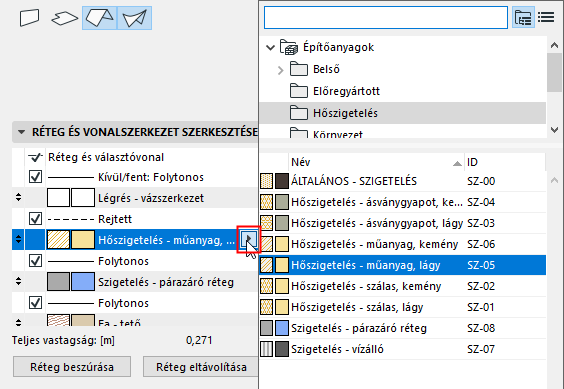Image resolution: width=564 pixels, height=389 pixels.
Task: Click the reorder arrows of Szigetelés - párazáró réteg layer
Action: pyautogui.click(x=18, y=281)
